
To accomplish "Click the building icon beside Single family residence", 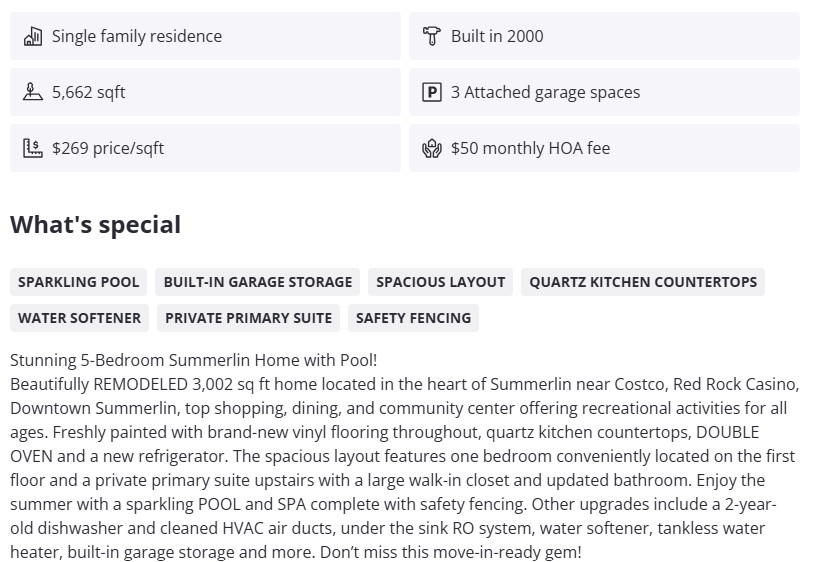I will (x=33, y=37).
